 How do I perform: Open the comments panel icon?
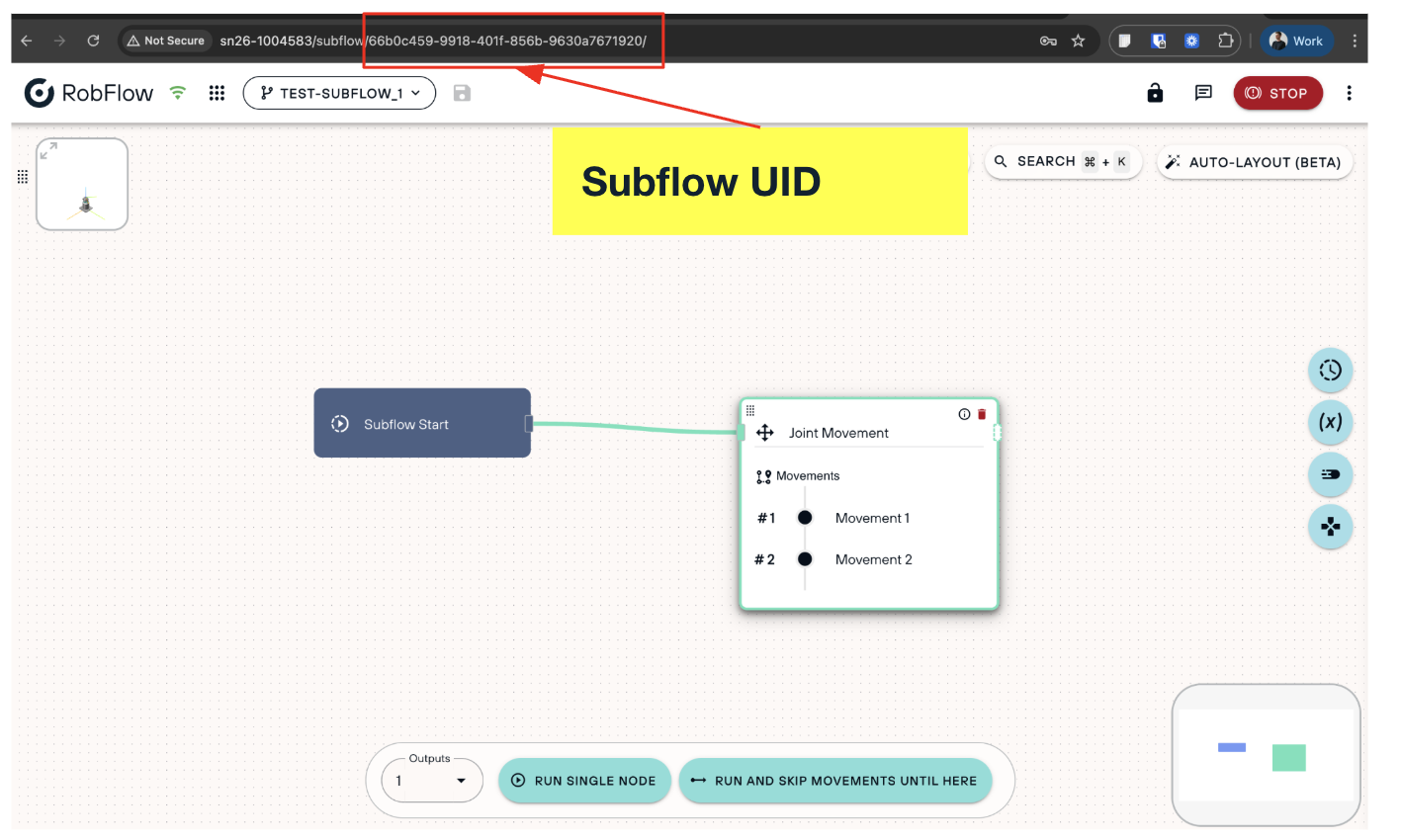[x=1203, y=93]
